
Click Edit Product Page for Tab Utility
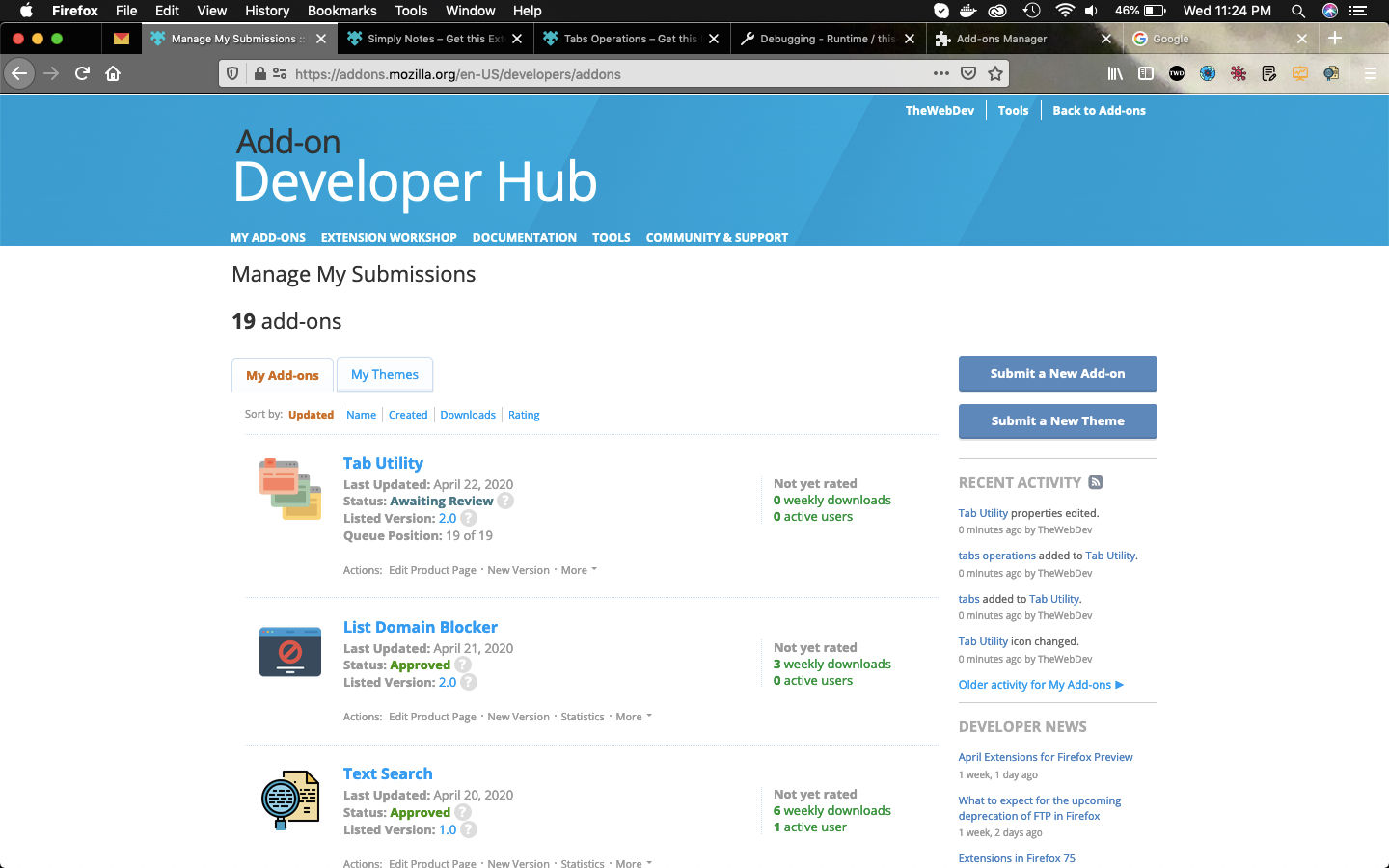tap(432, 570)
